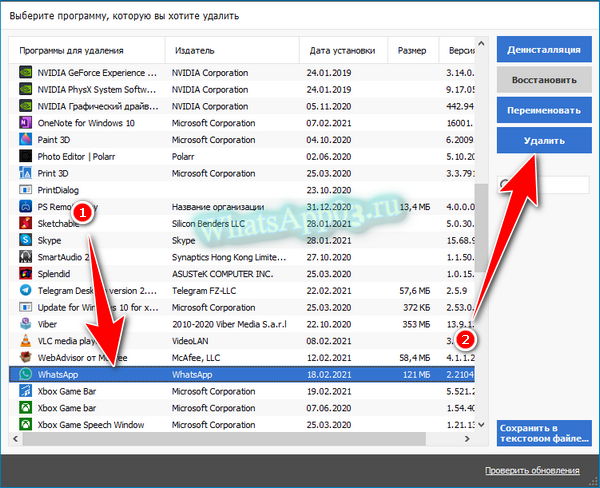The height and width of the screenshot is (488, 600).
Task: Click the WhatsApp icon in selected row
Action: pos(26,374)
